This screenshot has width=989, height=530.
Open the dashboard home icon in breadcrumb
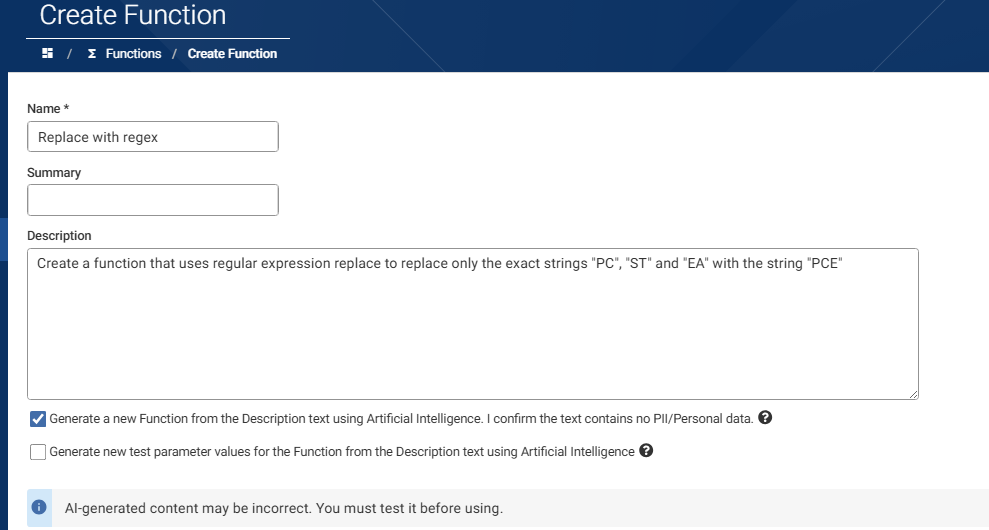pos(47,54)
